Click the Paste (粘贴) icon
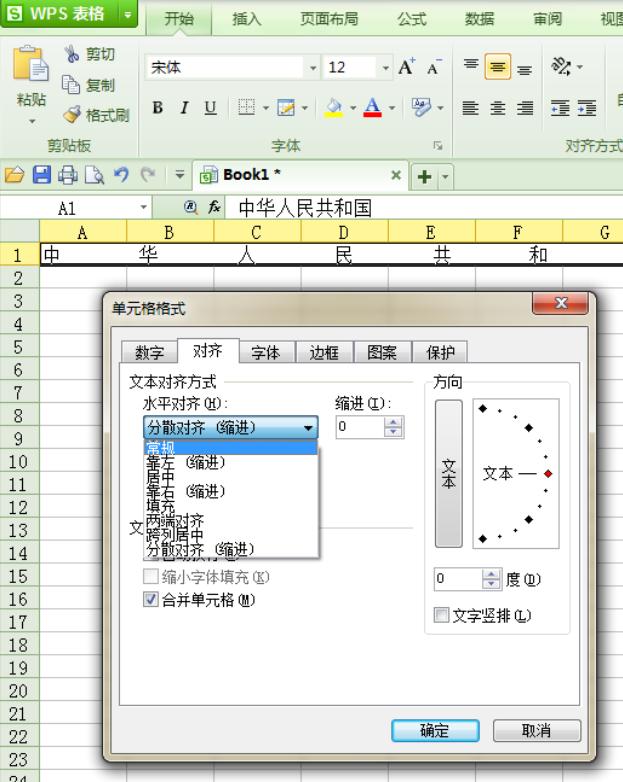Image resolution: width=623 pixels, height=782 pixels. pos(30,64)
